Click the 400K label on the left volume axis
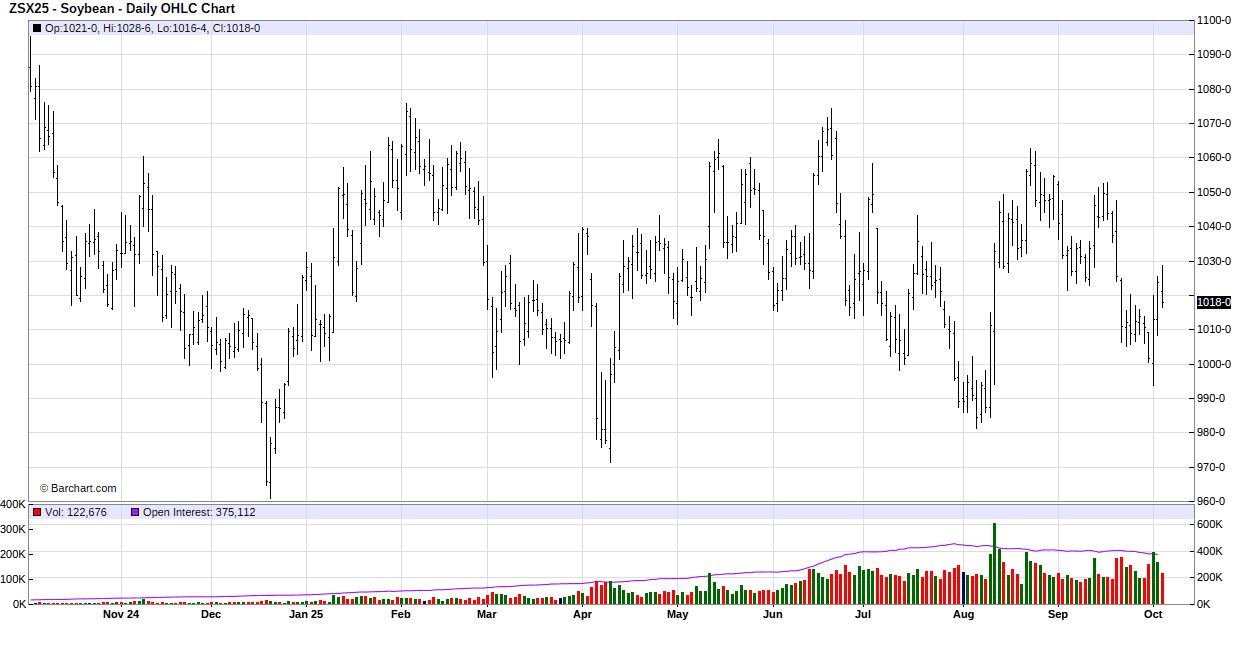Viewport: 1236px width, 645px height. coord(14,504)
